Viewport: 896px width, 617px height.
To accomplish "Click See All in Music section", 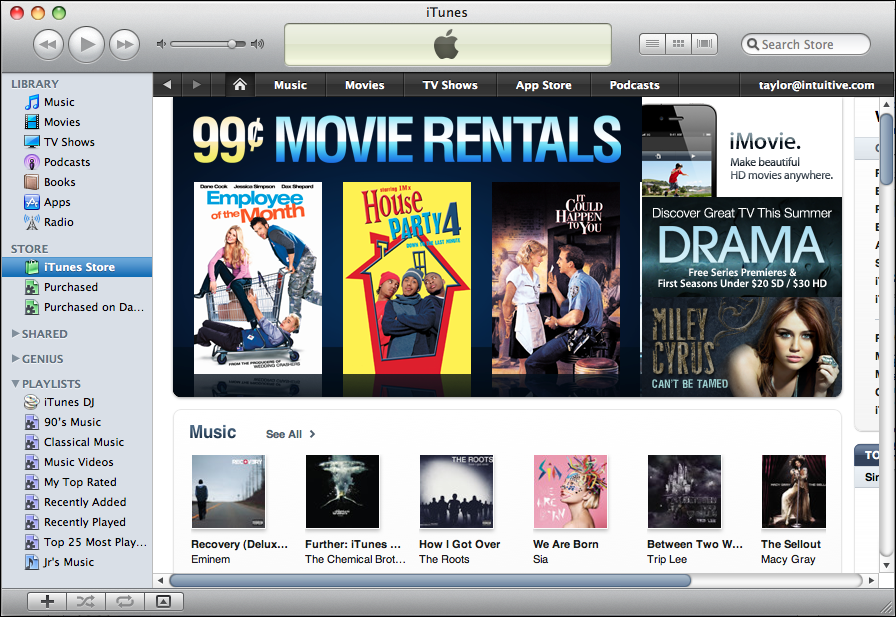I will pyautogui.click(x=290, y=434).
